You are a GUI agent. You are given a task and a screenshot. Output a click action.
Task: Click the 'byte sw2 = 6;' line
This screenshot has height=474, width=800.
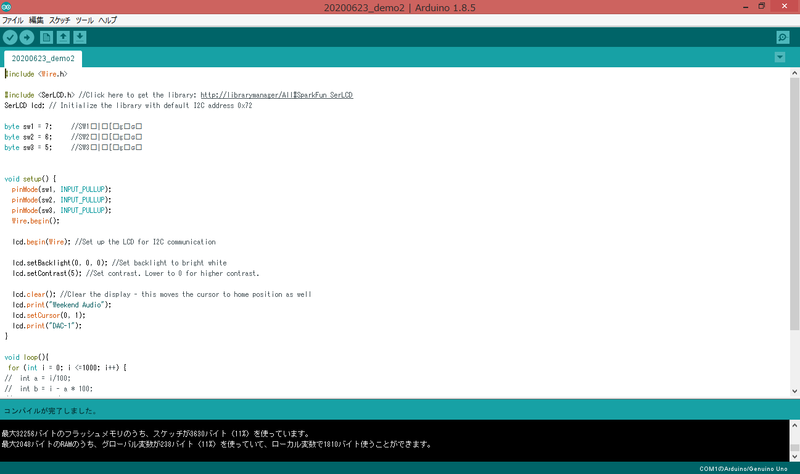click(73, 137)
